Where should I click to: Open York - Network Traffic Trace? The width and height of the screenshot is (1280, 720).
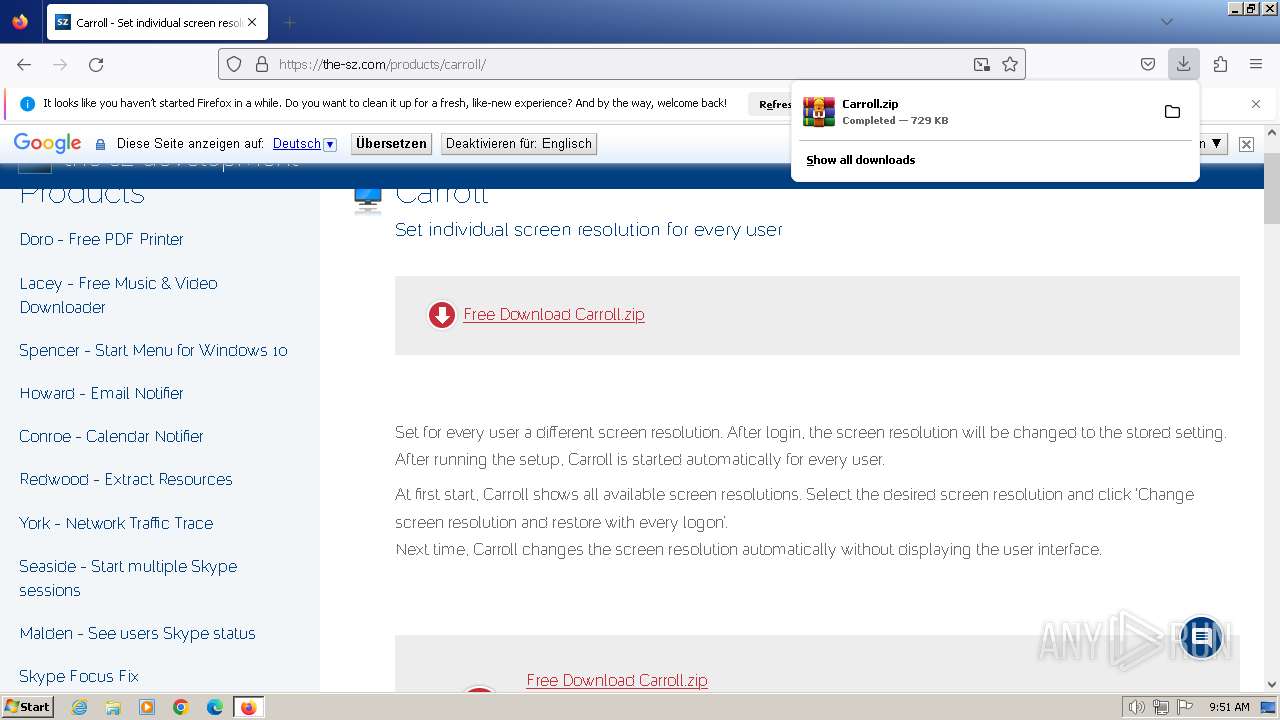coord(116,523)
